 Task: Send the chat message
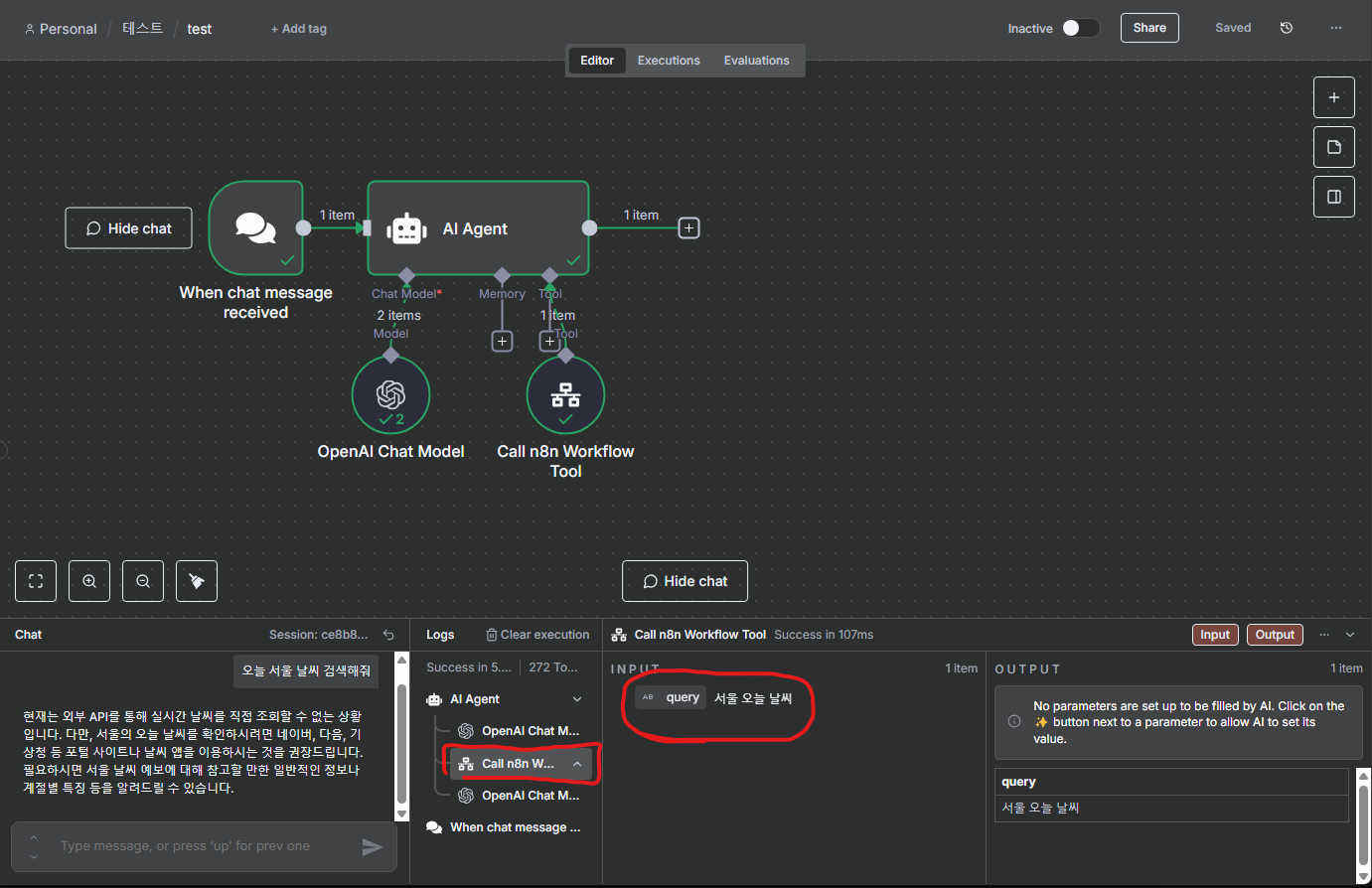coord(372,846)
